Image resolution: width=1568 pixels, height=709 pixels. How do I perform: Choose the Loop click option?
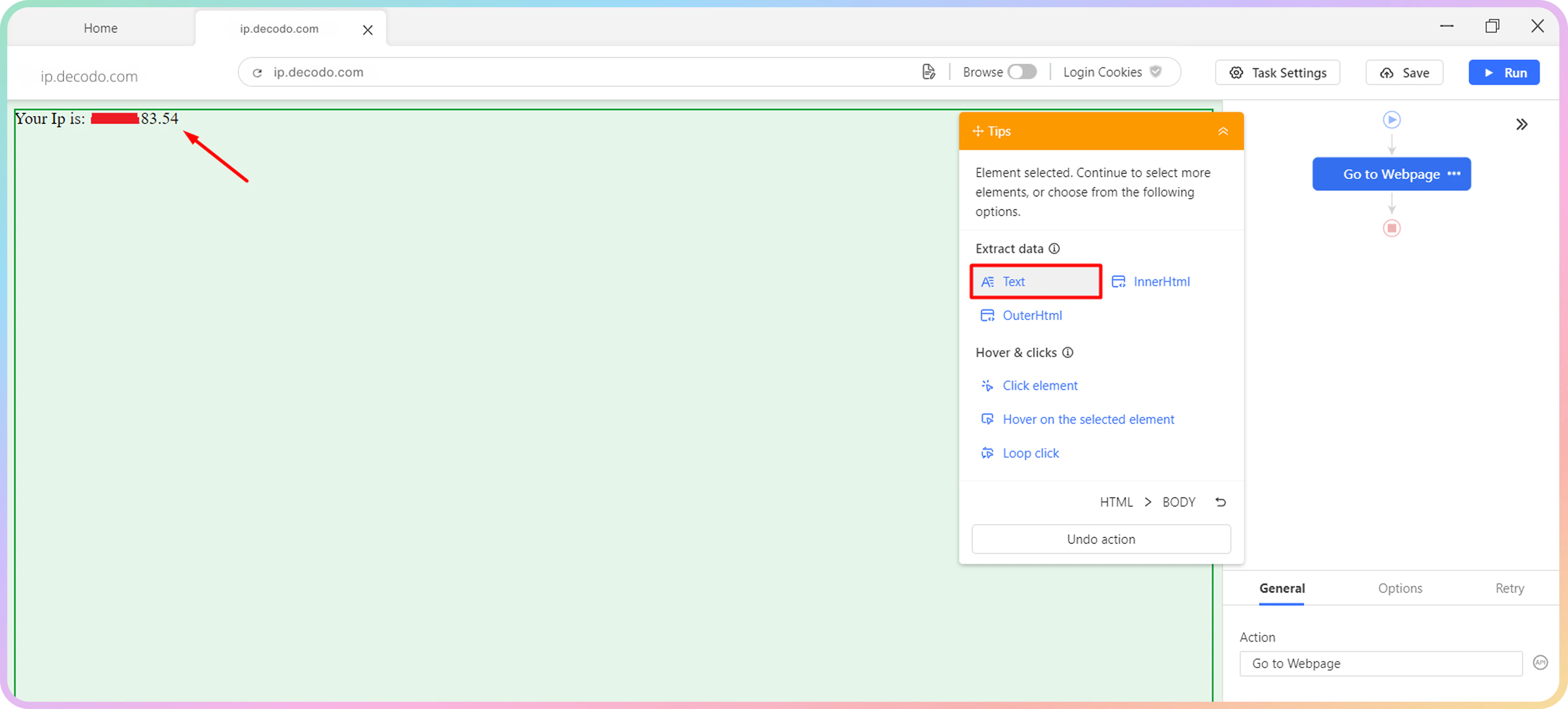point(1030,454)
